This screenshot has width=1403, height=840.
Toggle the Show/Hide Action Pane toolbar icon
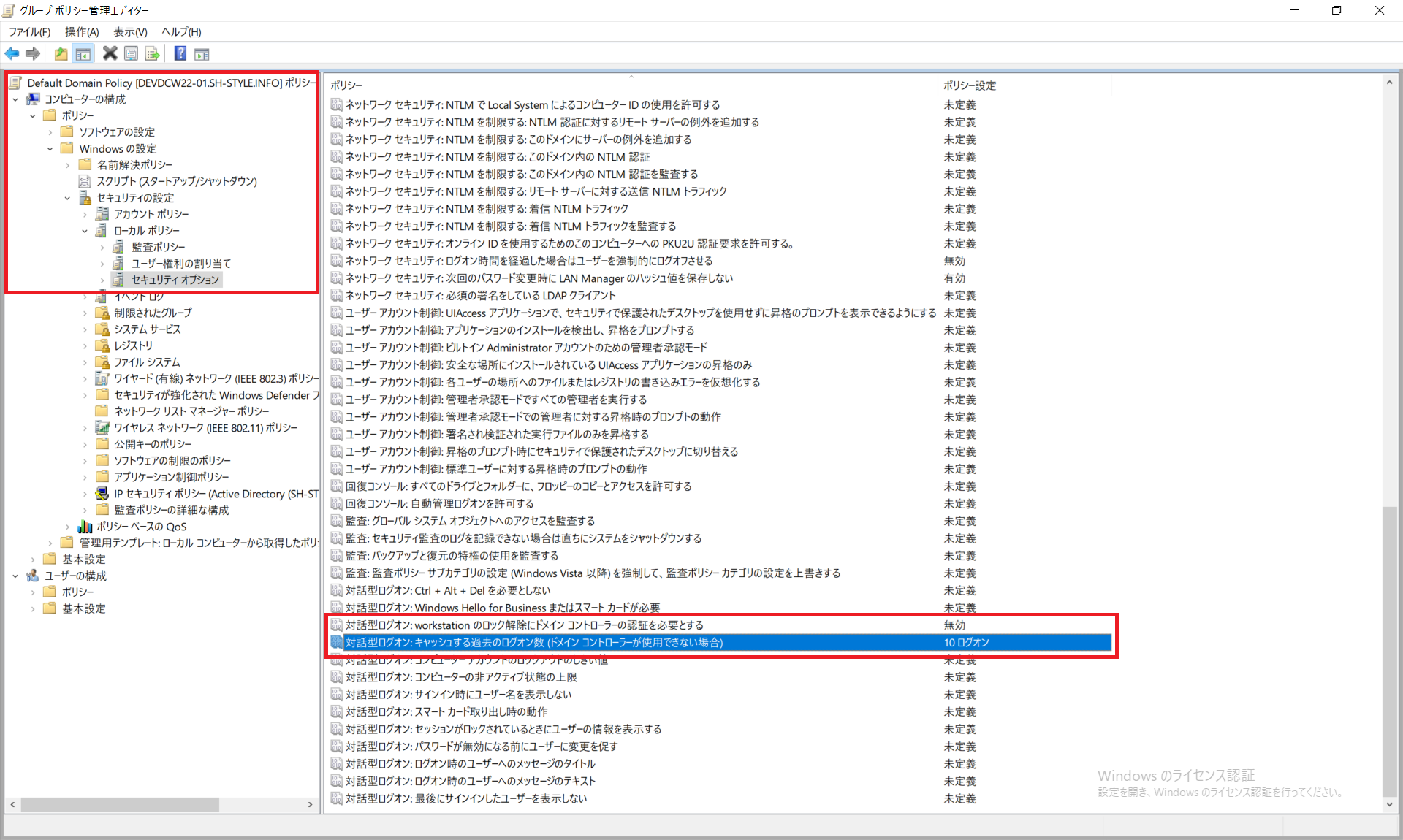click(x=202, y=53)
